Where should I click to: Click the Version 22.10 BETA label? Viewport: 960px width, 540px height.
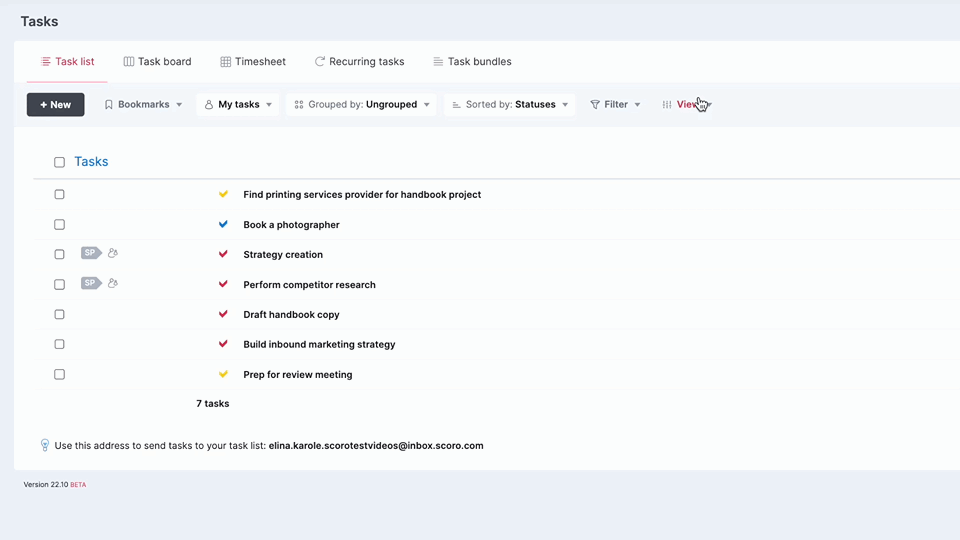[x=54, y=484]
